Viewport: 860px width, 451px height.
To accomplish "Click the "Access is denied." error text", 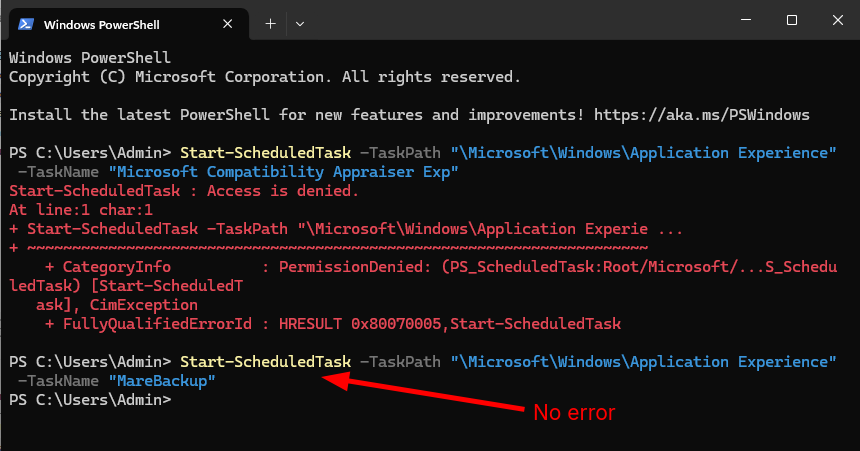I will [282, 191].
